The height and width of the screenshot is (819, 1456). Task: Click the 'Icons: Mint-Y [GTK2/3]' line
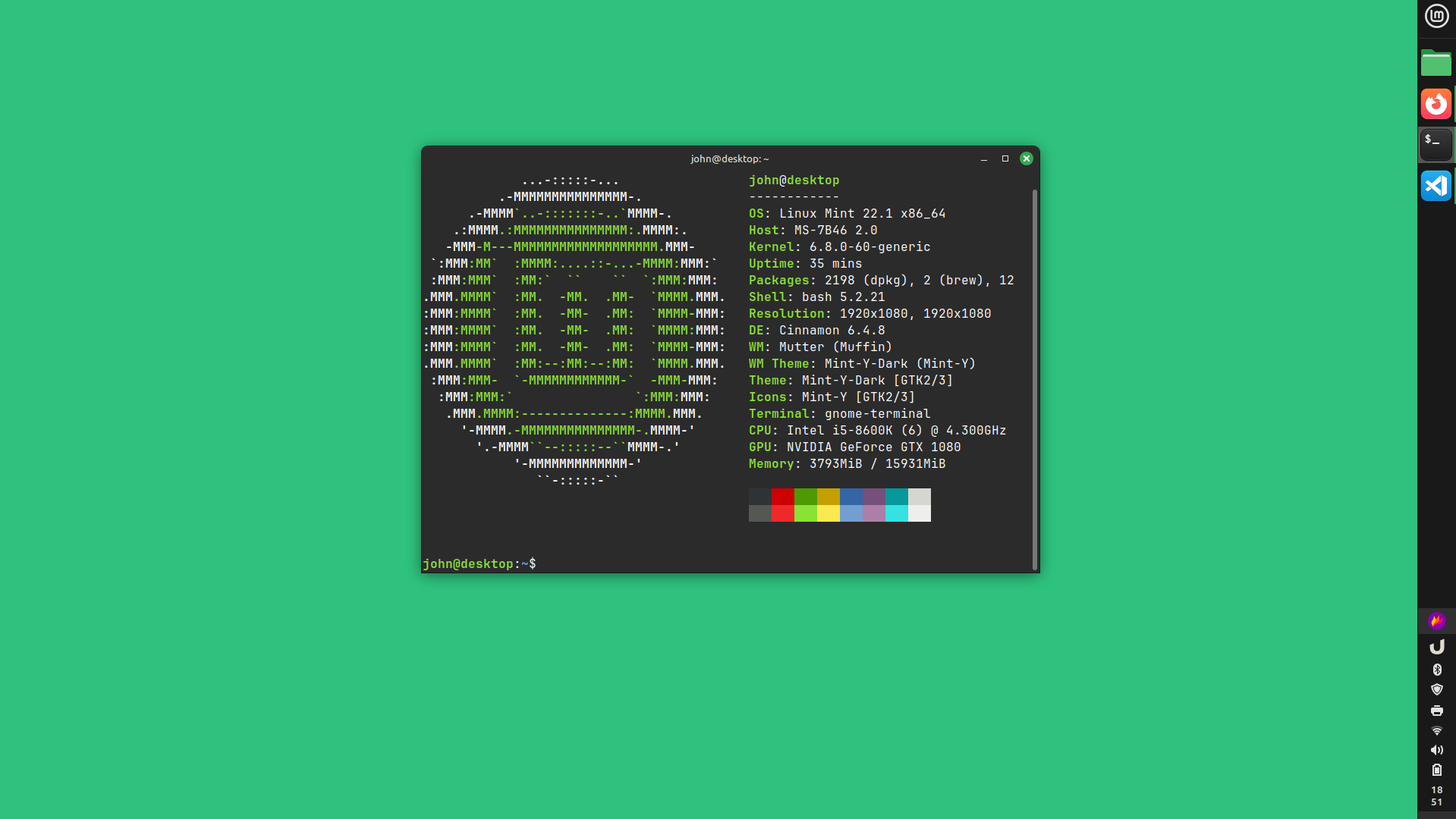(832, 397)
